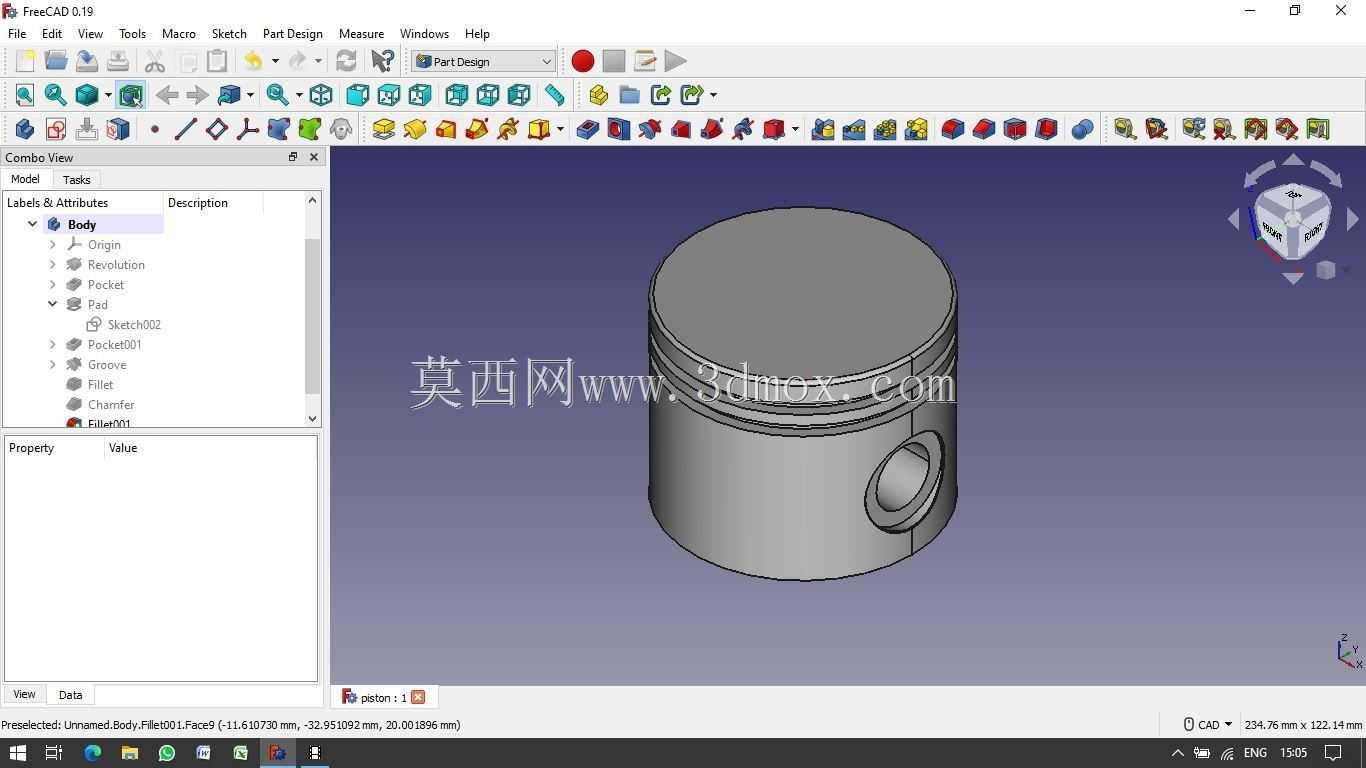
Task: Click the viewport dimensions in status bar
Action: (1302, 724)
